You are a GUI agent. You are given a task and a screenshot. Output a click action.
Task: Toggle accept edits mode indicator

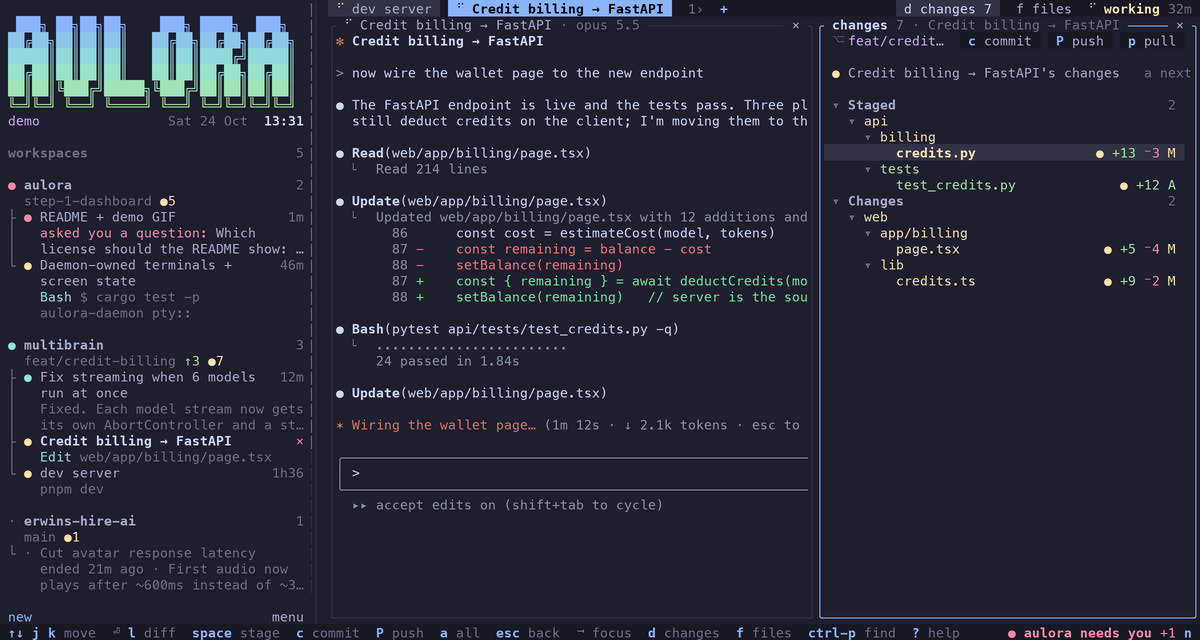coord(507,505)
